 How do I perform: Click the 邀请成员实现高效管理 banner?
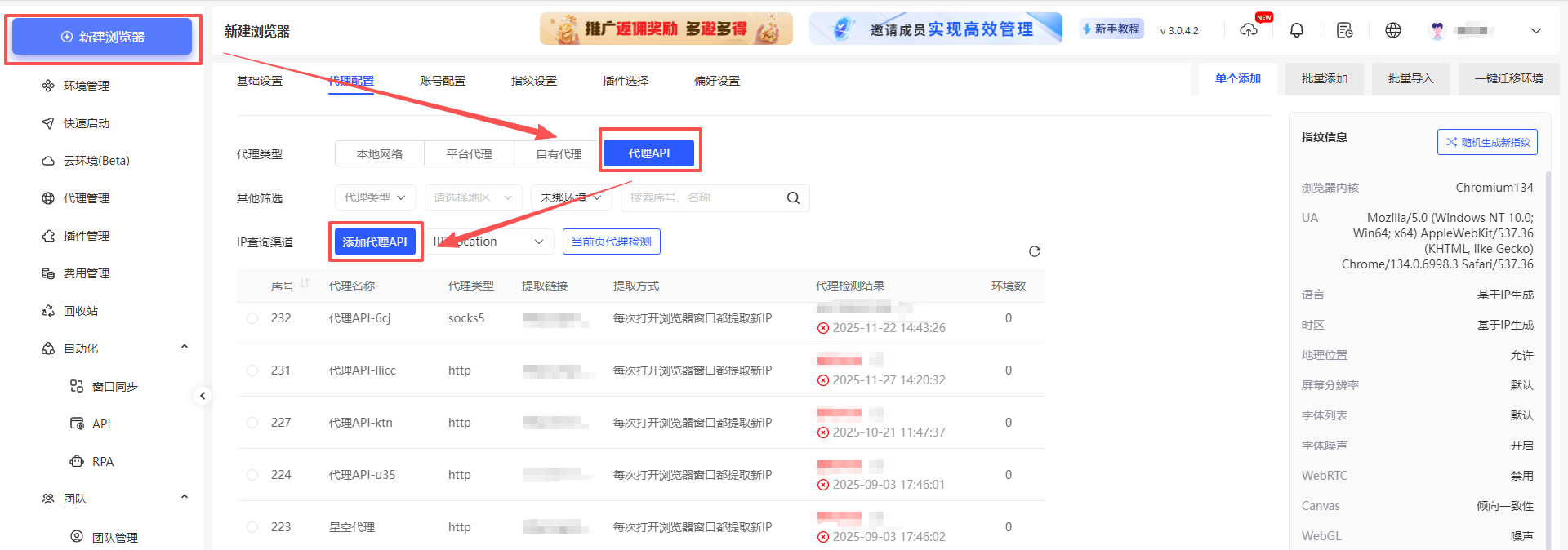click(936, 29)
